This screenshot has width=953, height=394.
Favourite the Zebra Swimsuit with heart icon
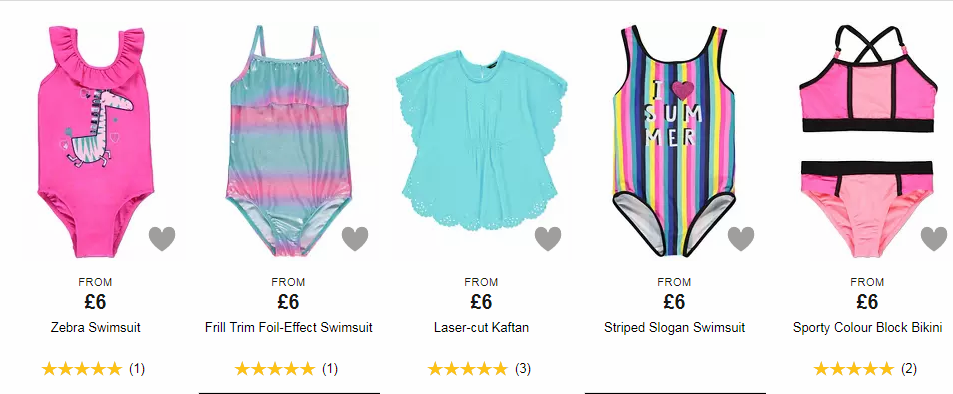pyautogui.click(x=162, y=238)
